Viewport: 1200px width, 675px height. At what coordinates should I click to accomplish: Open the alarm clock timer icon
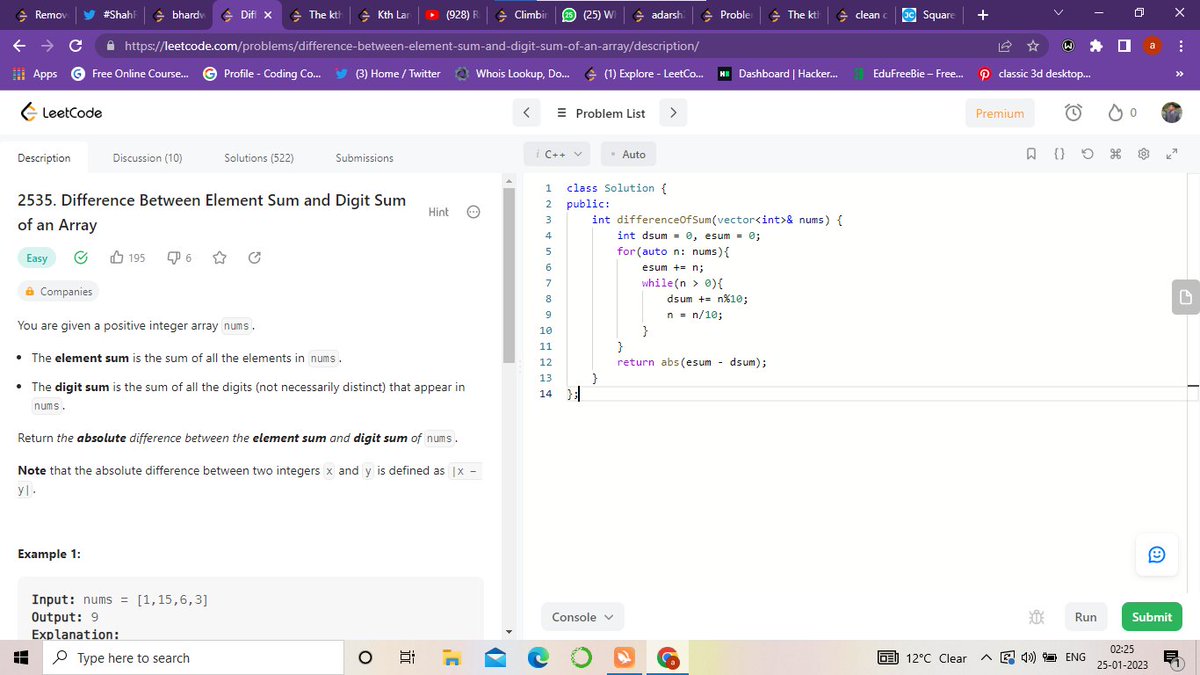(1072, 113)
